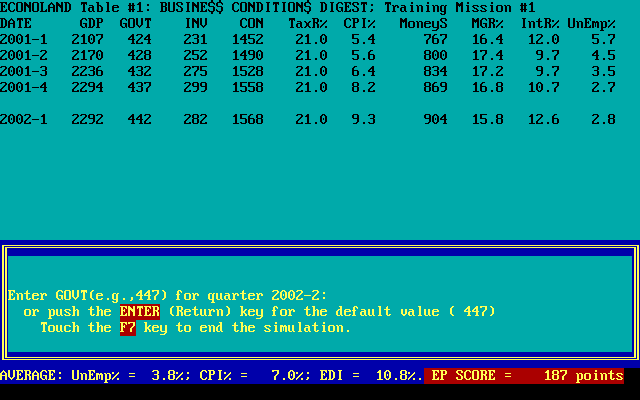Click CON value 1528

tap(248, 71)
